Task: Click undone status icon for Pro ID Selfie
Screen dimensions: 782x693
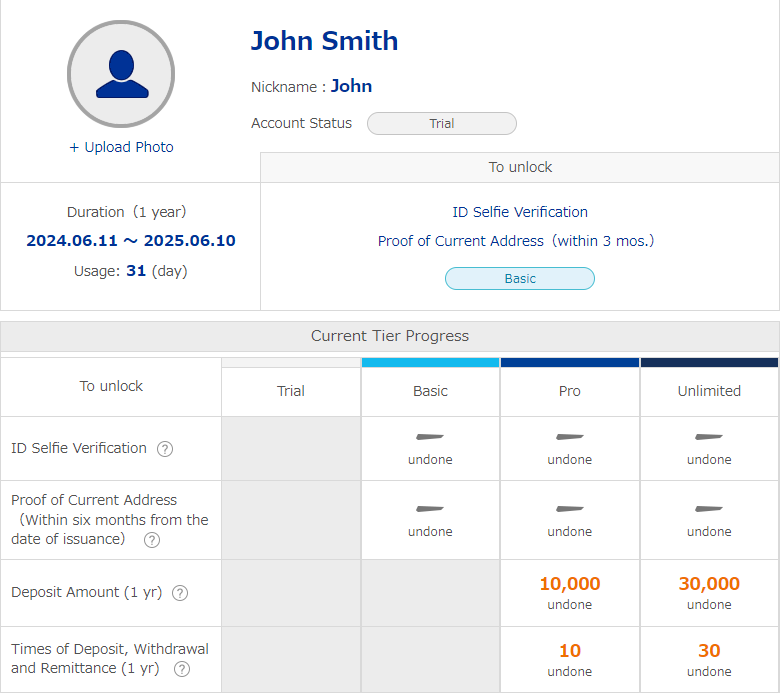Action: [570, 437]
